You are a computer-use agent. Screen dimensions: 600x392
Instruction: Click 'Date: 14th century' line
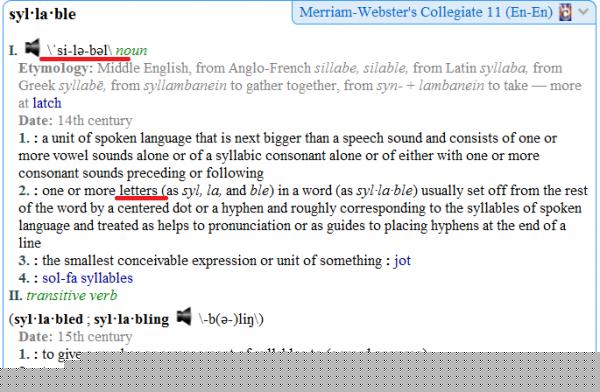(75, 121)
